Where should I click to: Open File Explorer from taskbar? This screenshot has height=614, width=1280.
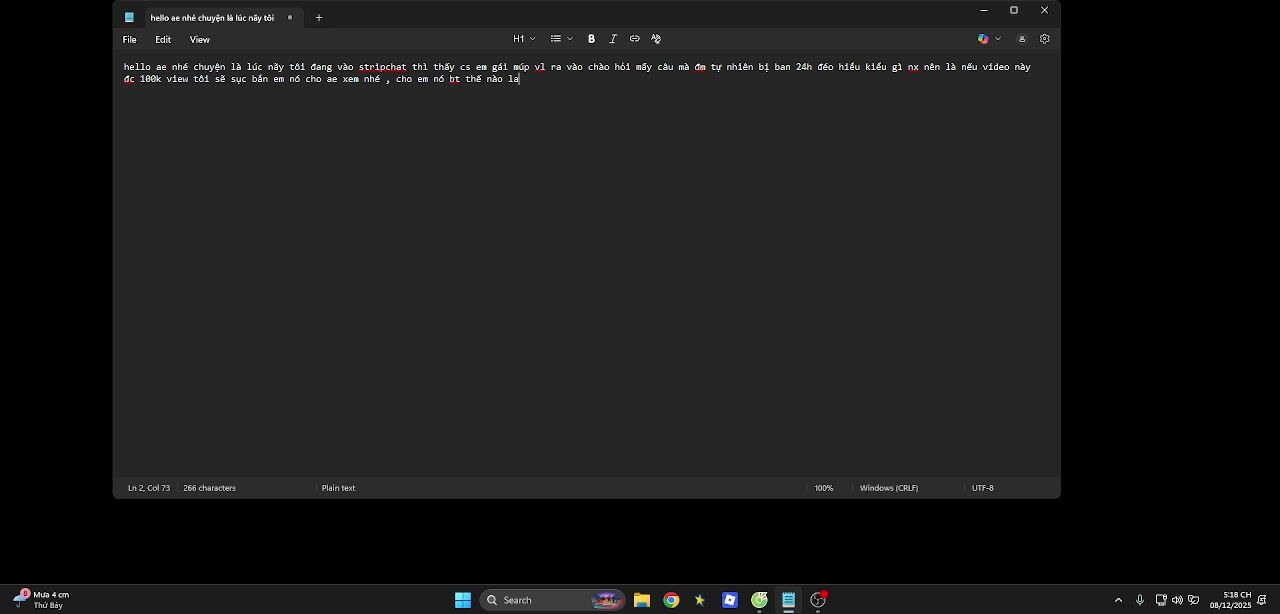[642, 600]
